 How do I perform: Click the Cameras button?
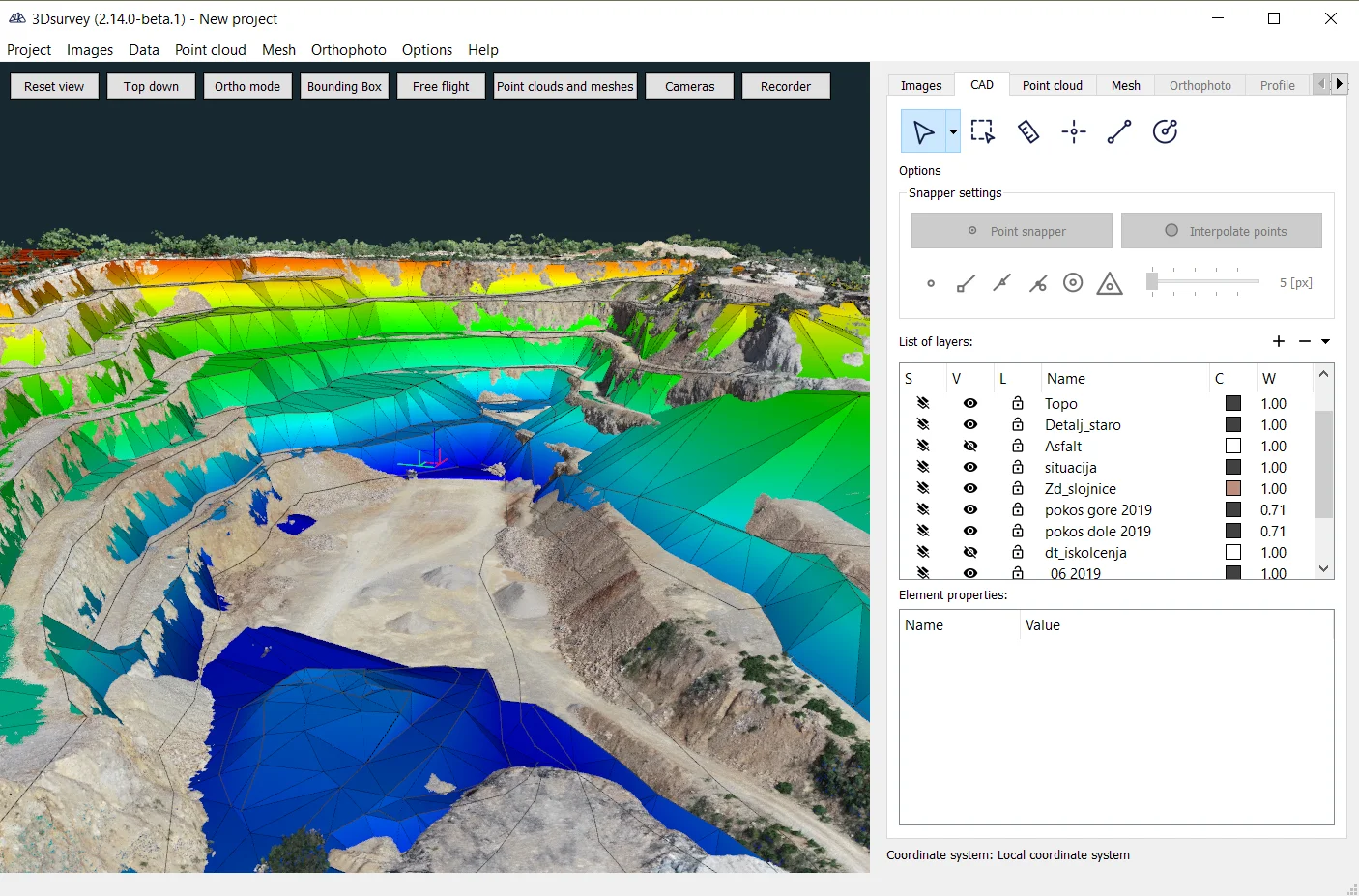coord(690,86)
